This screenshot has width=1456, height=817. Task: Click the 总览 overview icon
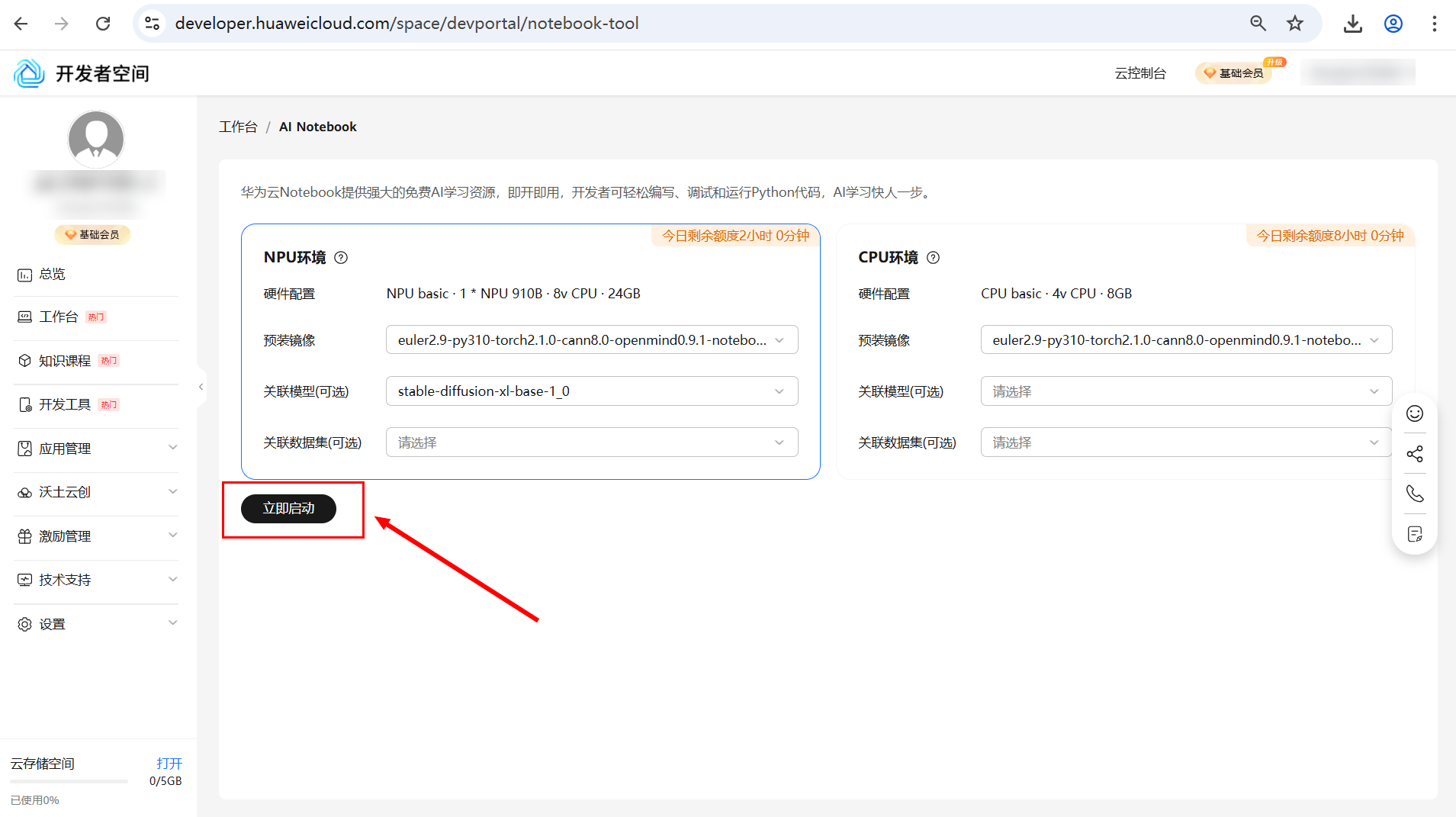click(25, 275)
